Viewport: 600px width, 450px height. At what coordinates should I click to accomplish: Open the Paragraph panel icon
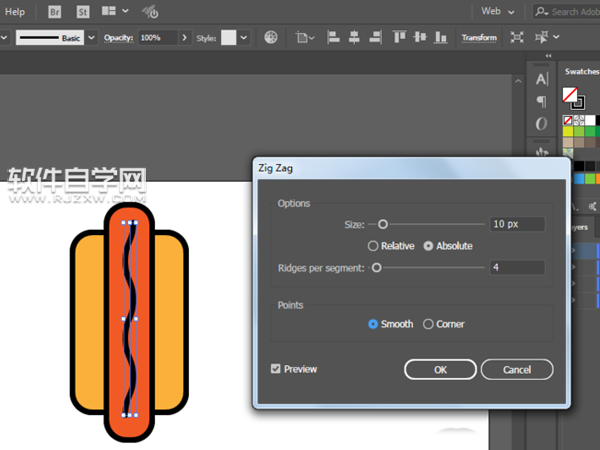pyautogui.click(x=541, y=101)
